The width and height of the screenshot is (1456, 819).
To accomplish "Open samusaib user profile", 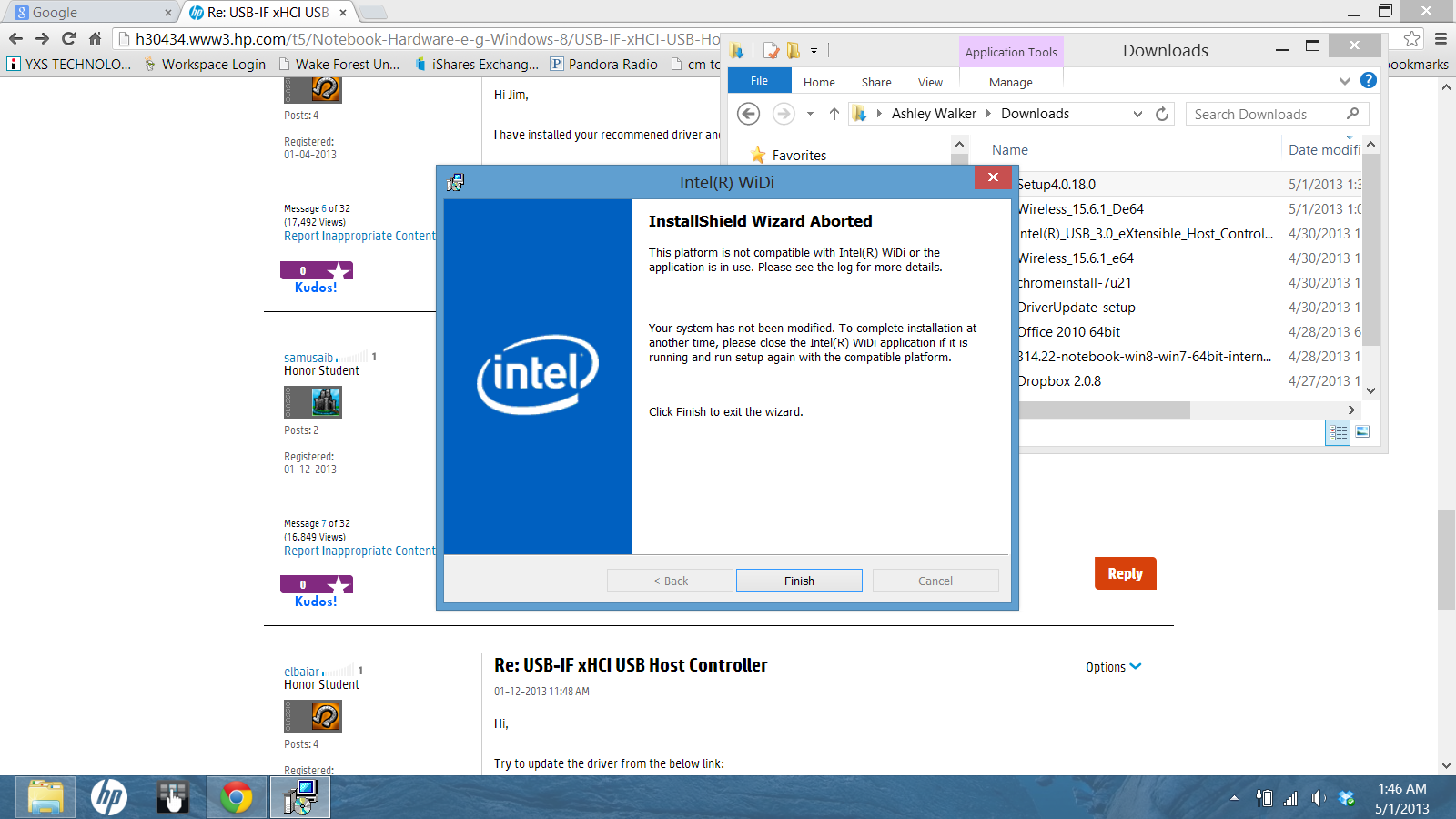I will 308,358.
